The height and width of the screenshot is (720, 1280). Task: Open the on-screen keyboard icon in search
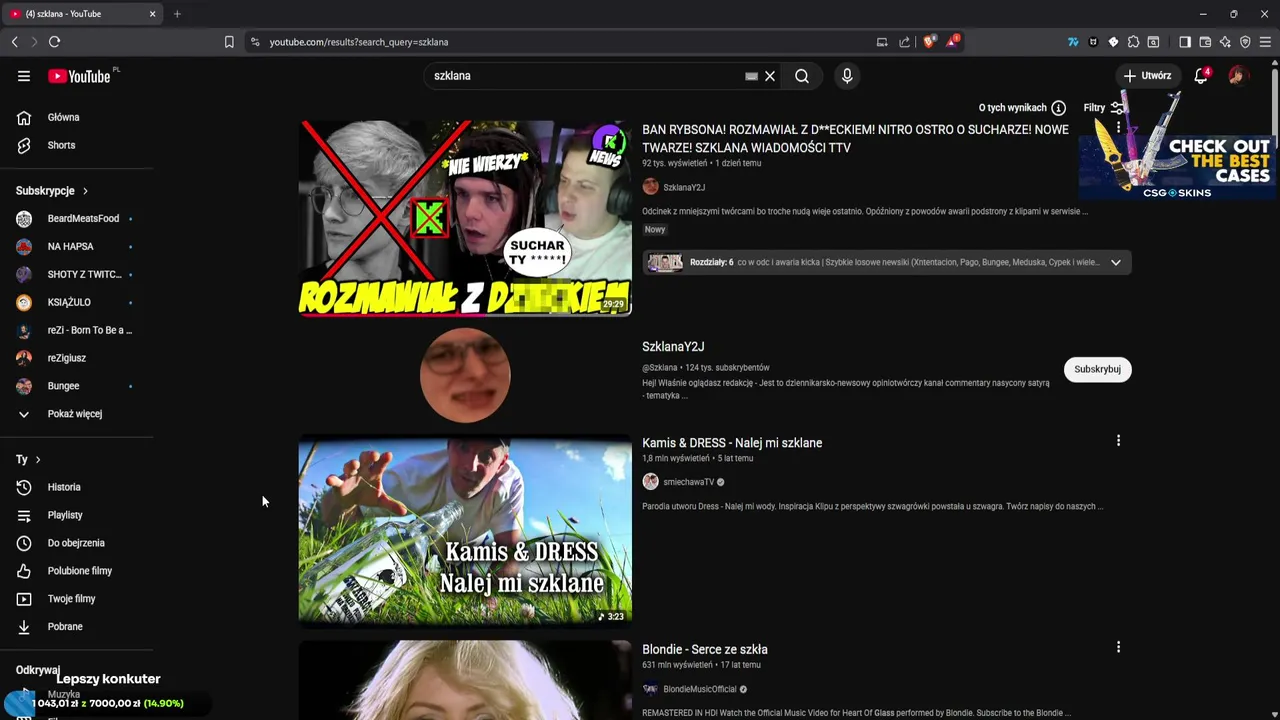click(x=751, y=76)
